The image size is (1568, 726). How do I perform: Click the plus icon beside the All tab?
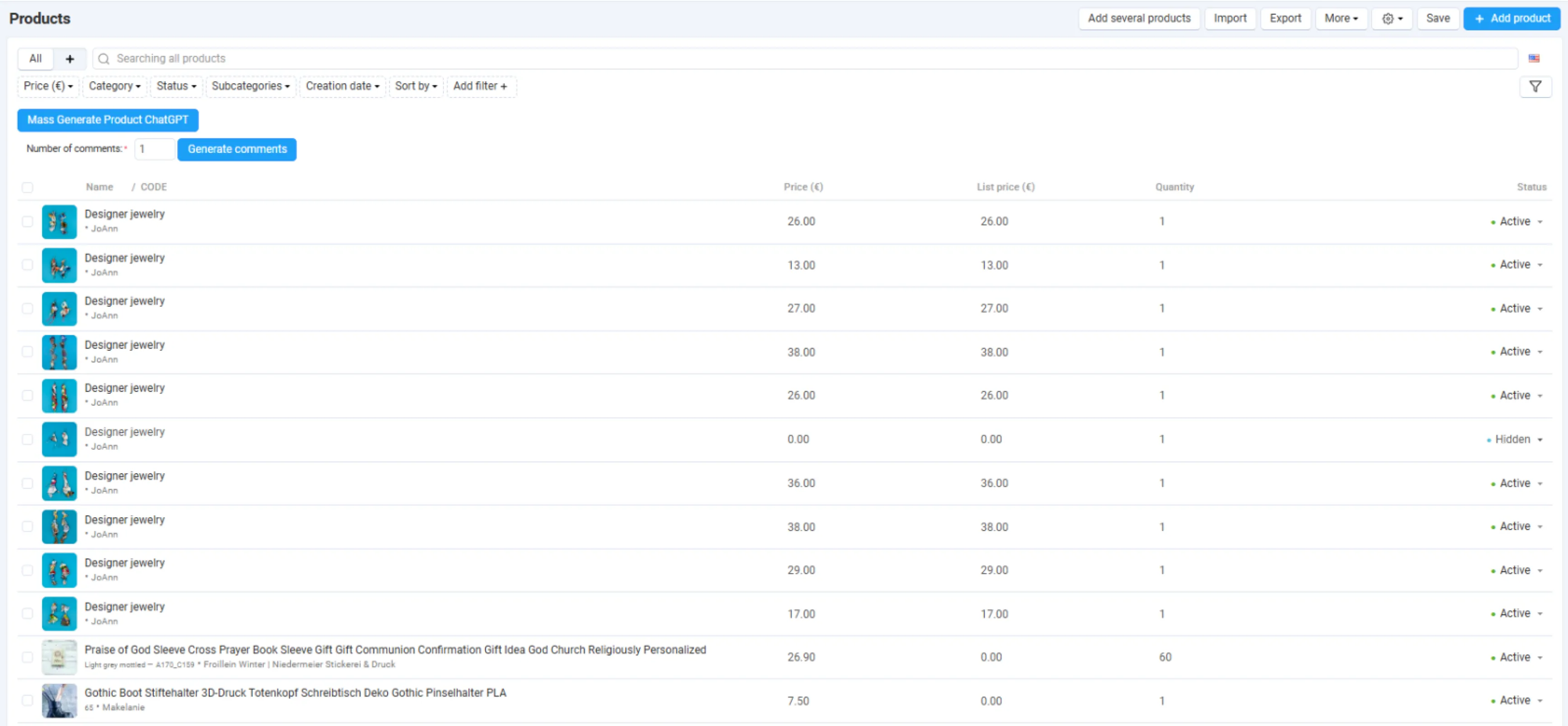pyautogui.click(x=69, y=59)
